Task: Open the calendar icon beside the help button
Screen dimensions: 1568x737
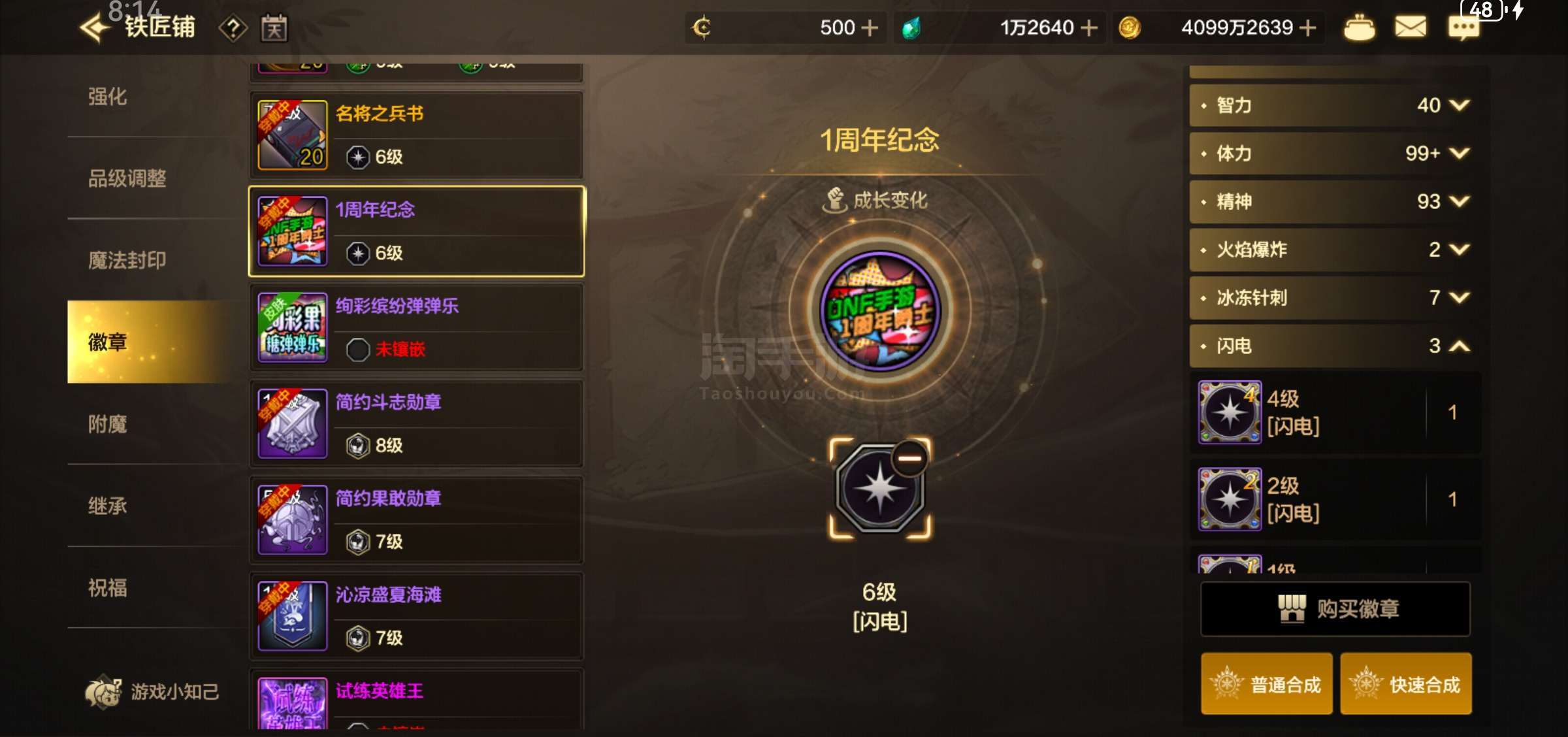Action: pyautogui.click(x=274, y=28)
